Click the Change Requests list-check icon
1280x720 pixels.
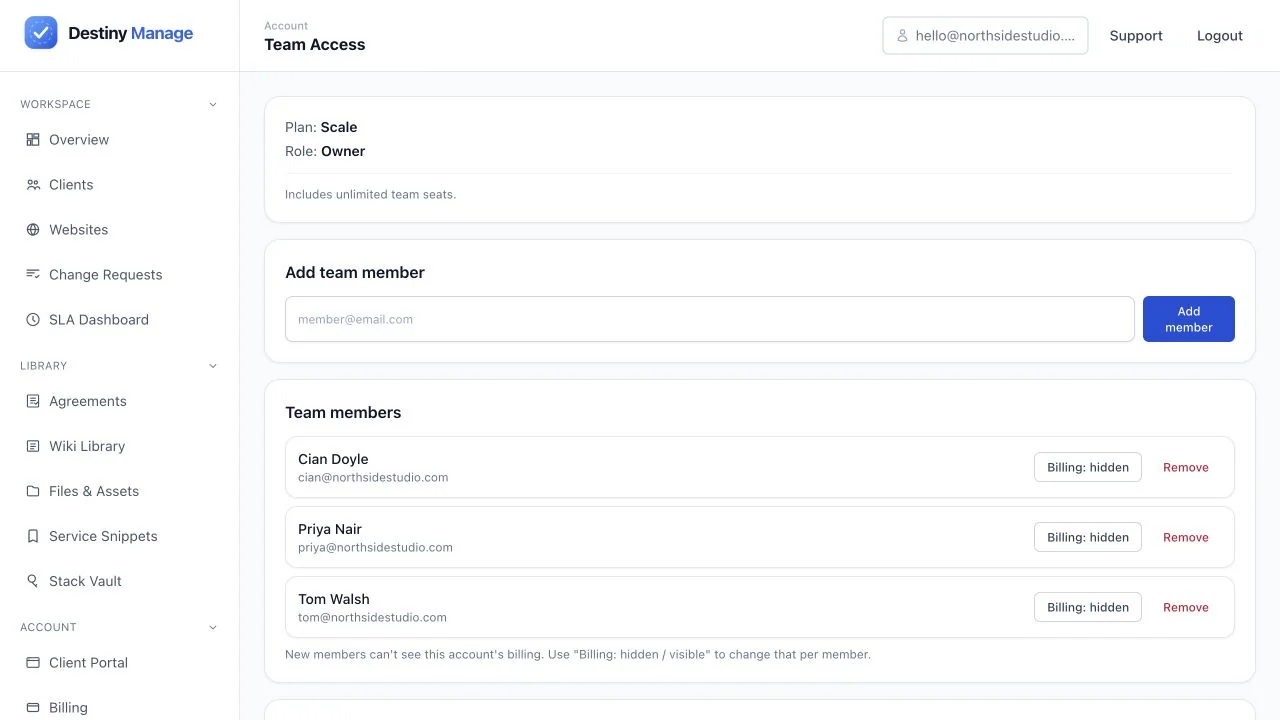point(33,275)
